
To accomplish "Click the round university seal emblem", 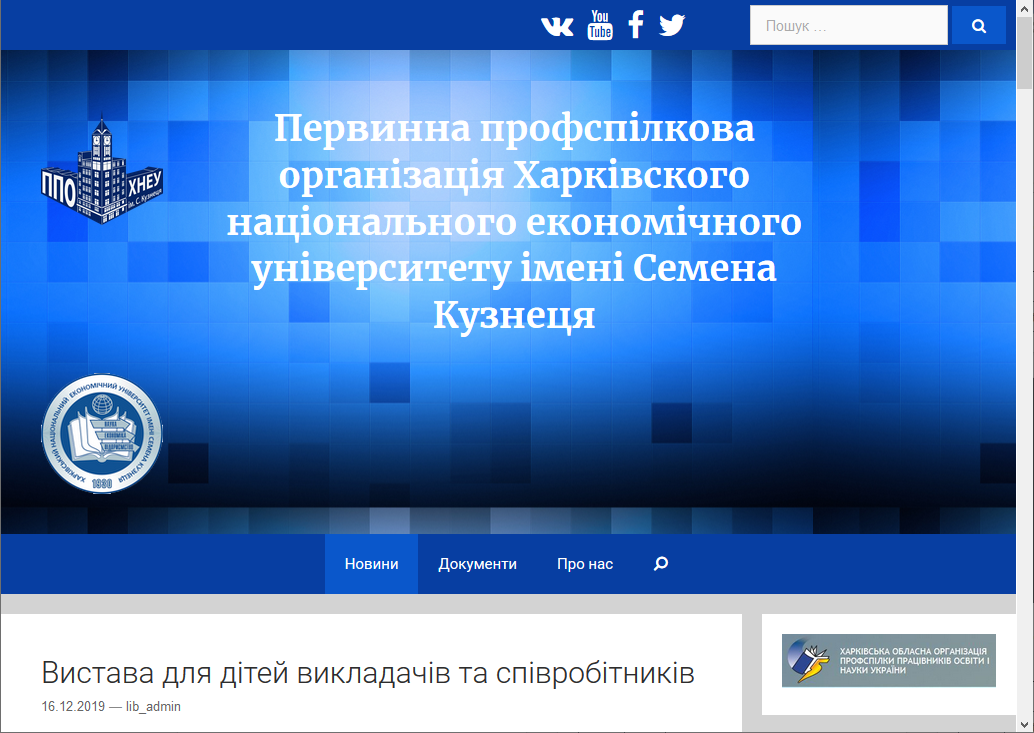I will click(101, 432).
